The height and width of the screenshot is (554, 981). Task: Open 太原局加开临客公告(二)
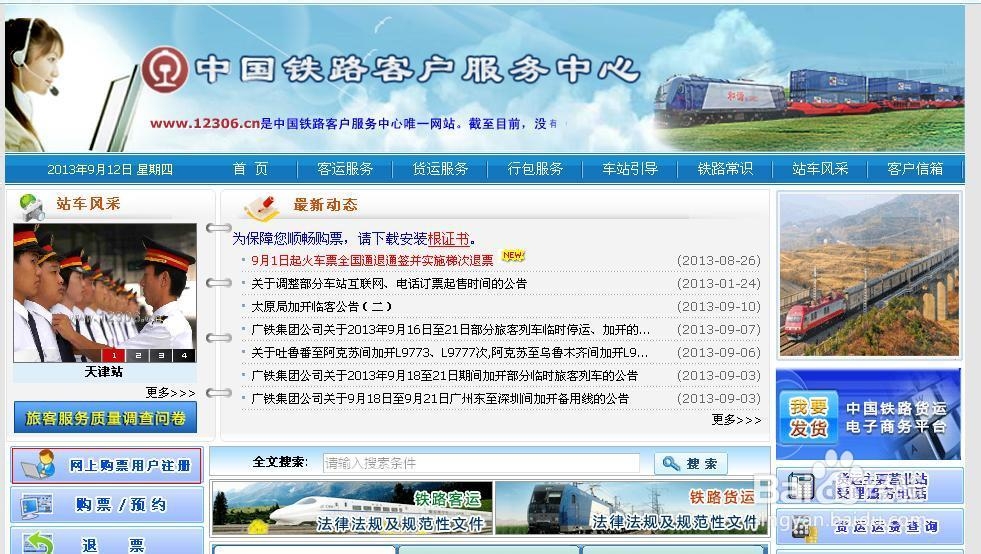click(x=322, y=307)
